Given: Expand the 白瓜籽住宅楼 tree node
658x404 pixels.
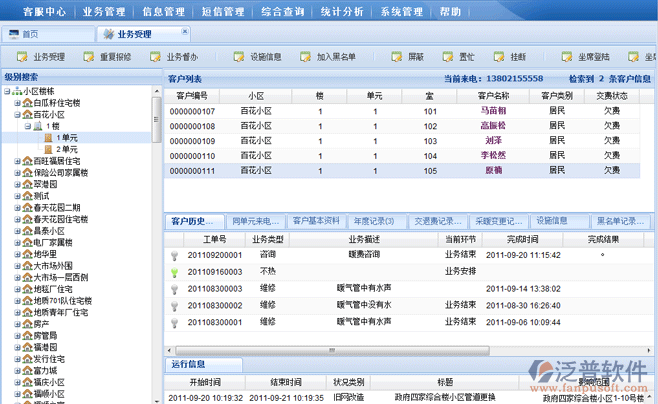Looking at the screenshot, I should click(19, 102).
